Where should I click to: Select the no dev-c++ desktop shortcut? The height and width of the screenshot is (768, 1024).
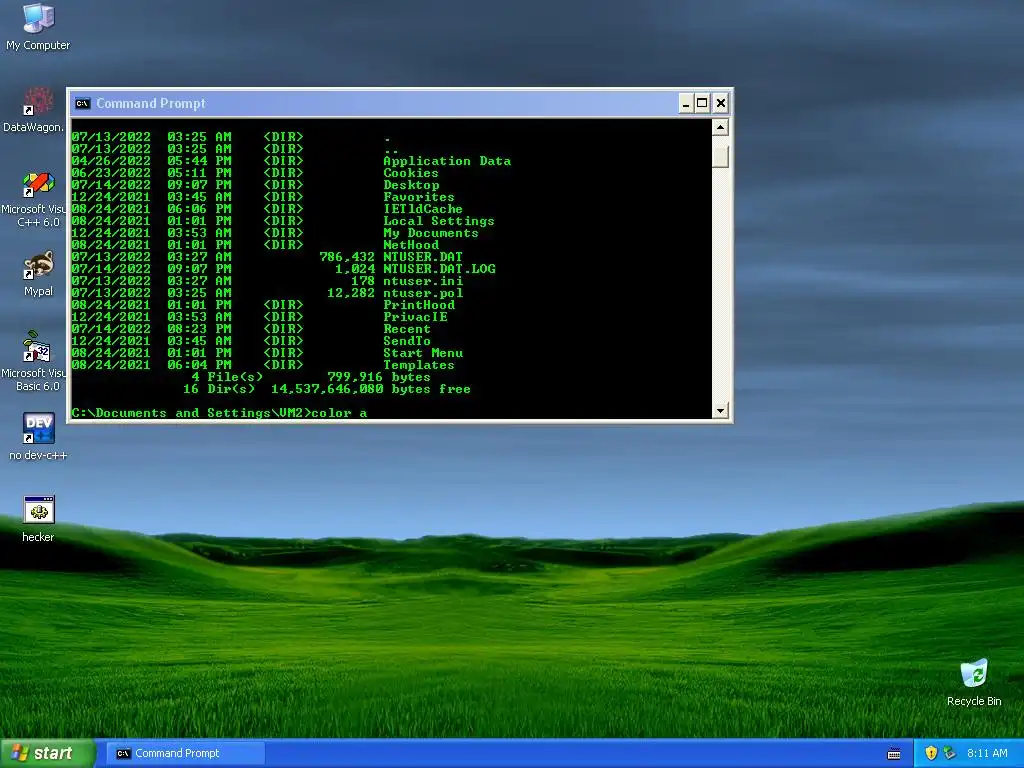pyautogui.click(x=38, y=436)
